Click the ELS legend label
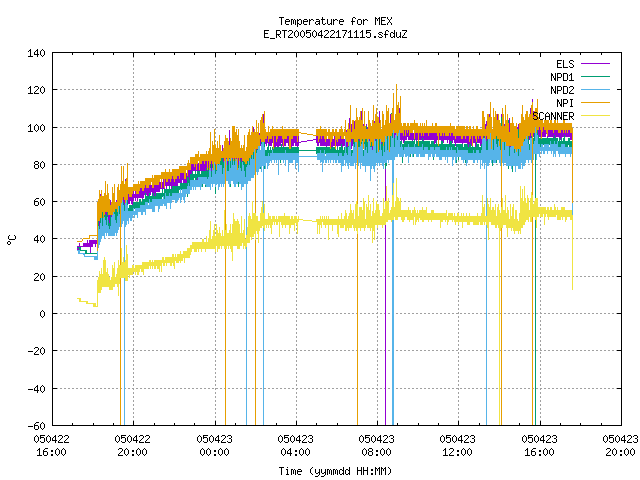 click(x=565, y=64)
